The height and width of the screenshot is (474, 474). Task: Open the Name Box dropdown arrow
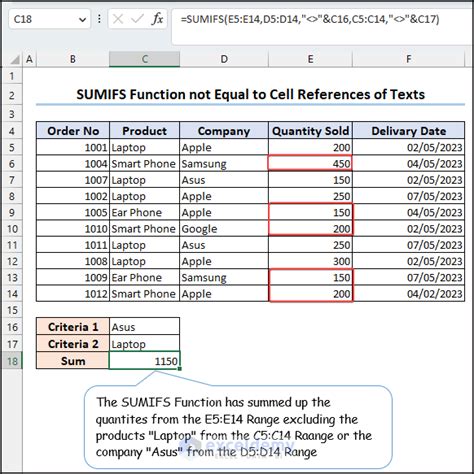click(82, 20)
